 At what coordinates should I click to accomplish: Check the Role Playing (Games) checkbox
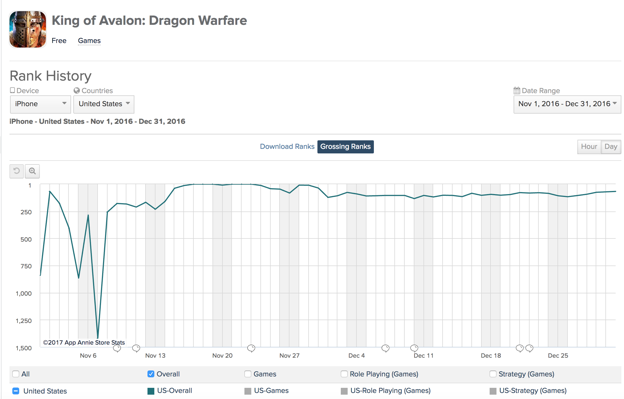pyautogui.click(x=344, y=374)
